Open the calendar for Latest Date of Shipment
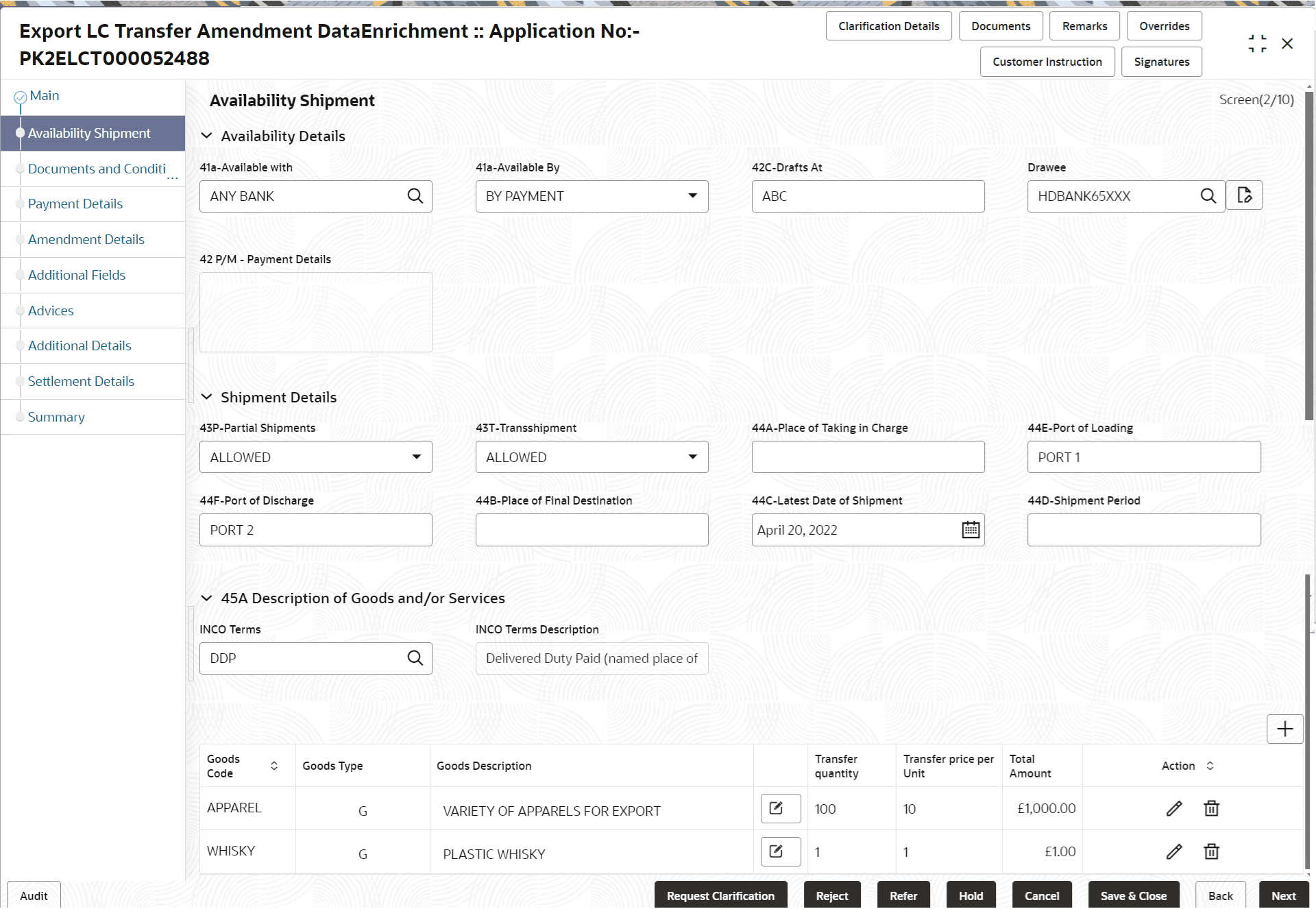This screenshot has height=909, width=1316. (x=970, y=529)
